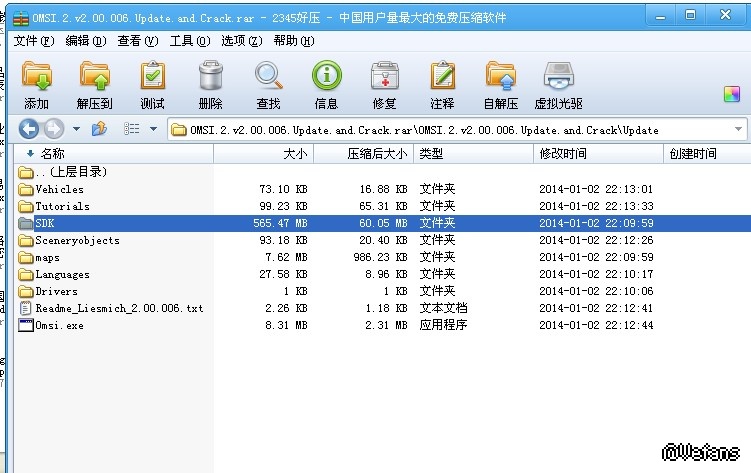This screenshot has width=751, height=473.
Task: Click 应用程序 type cell for Omsi.exe
Action: click(444, 325)
